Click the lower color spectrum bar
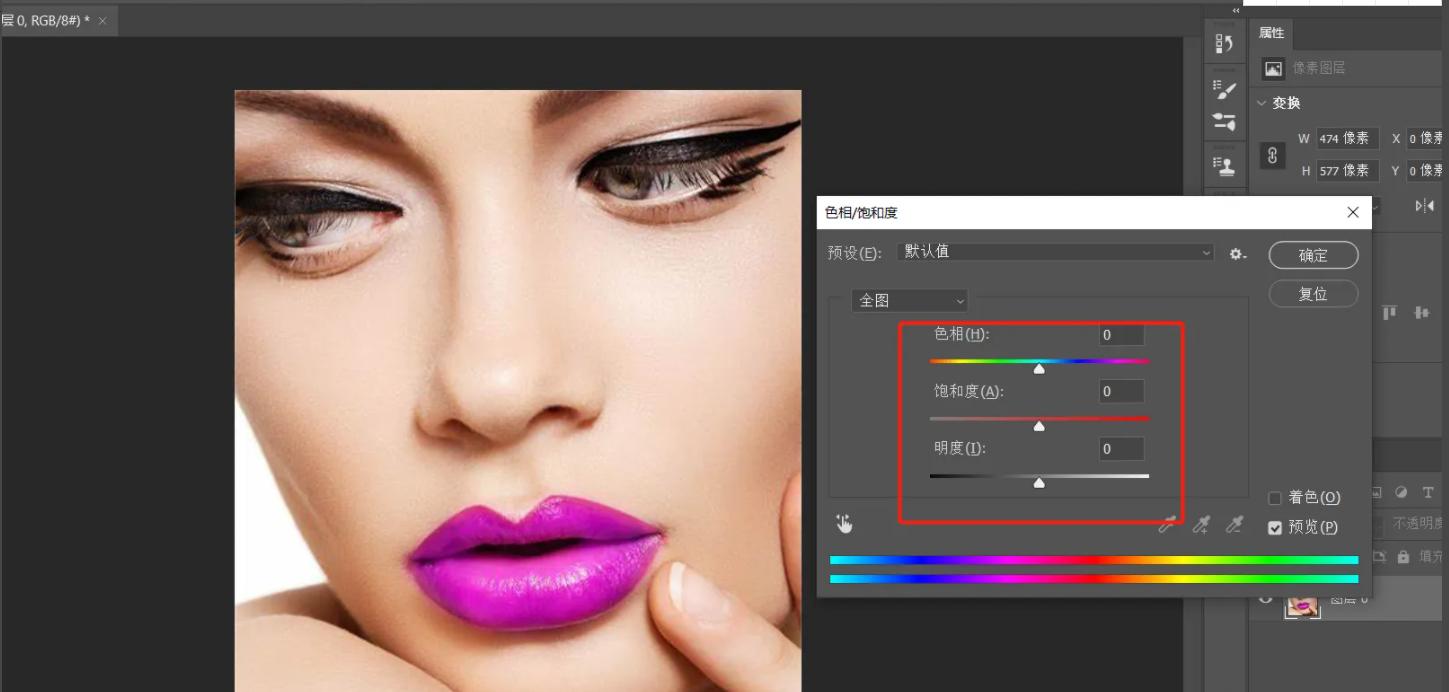The image size is (1449, 692). pyautogui.click(x=1094, y=579)
